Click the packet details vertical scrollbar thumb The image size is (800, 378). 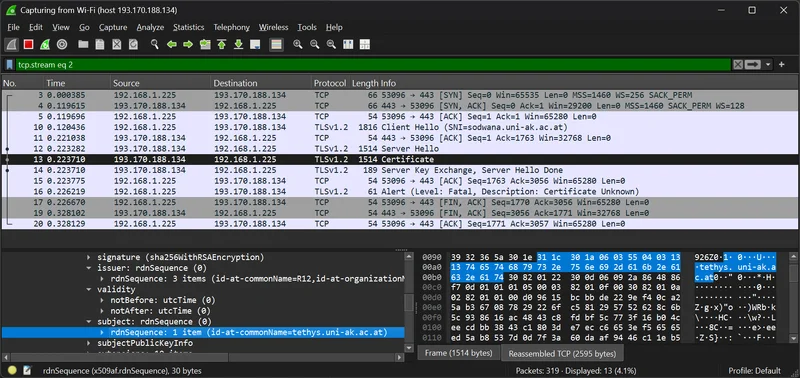coord(409,302)
